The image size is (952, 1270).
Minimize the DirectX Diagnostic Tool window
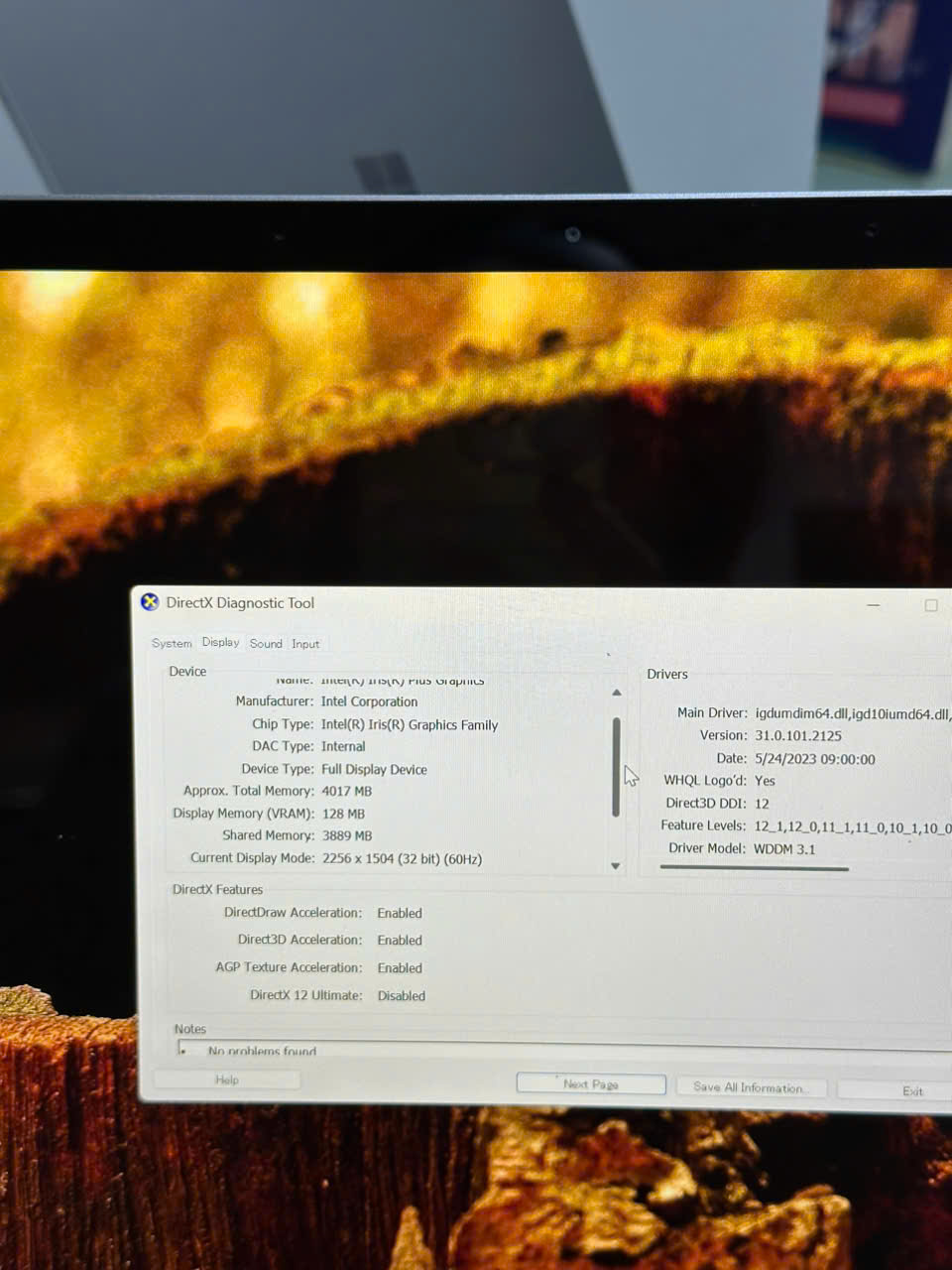coord(874,605)
